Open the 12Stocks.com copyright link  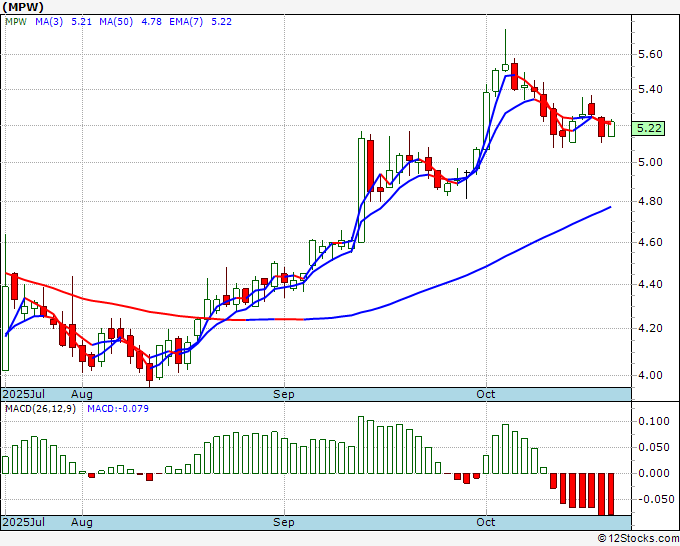coord(638,539)
